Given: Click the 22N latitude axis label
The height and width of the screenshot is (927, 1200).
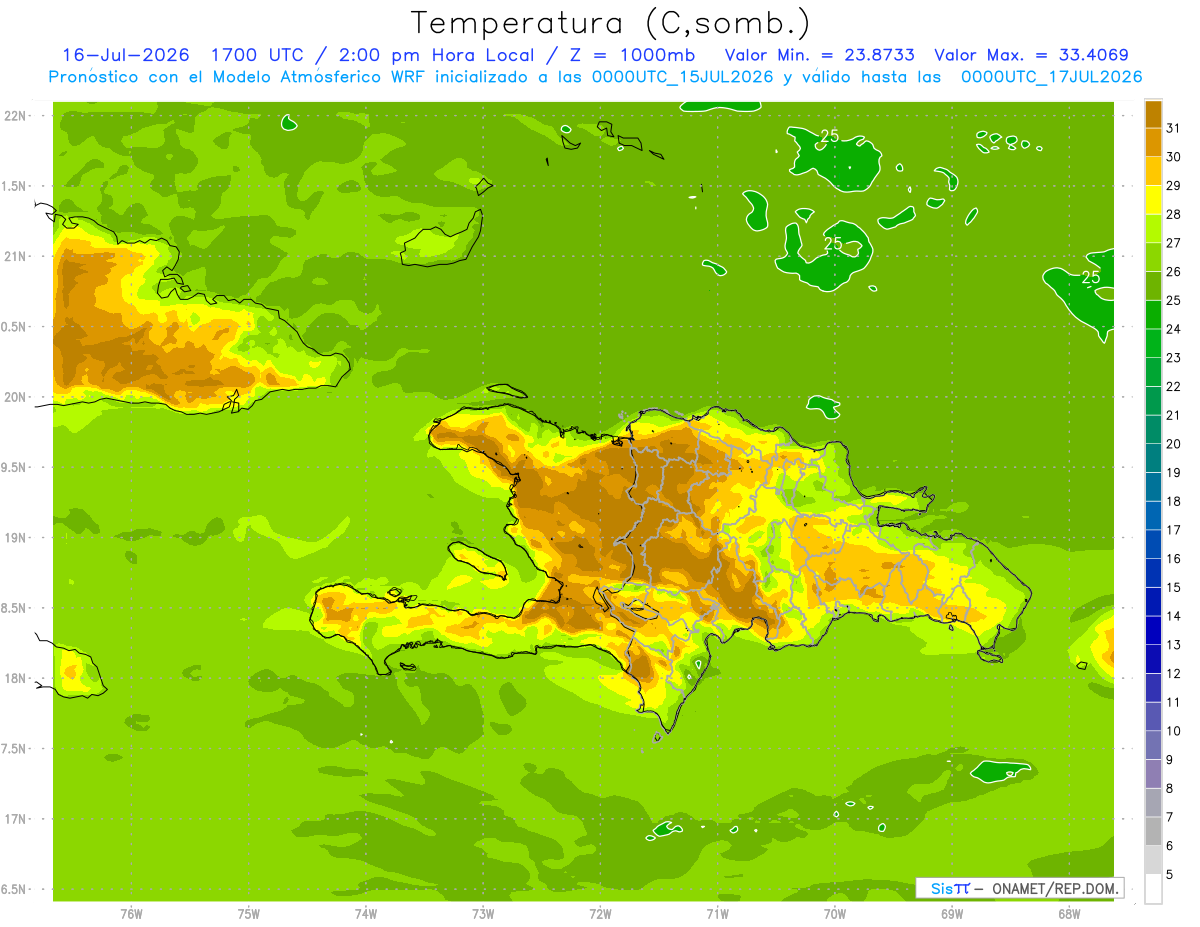Looking at the screenshot, I should tap(17, 116).
